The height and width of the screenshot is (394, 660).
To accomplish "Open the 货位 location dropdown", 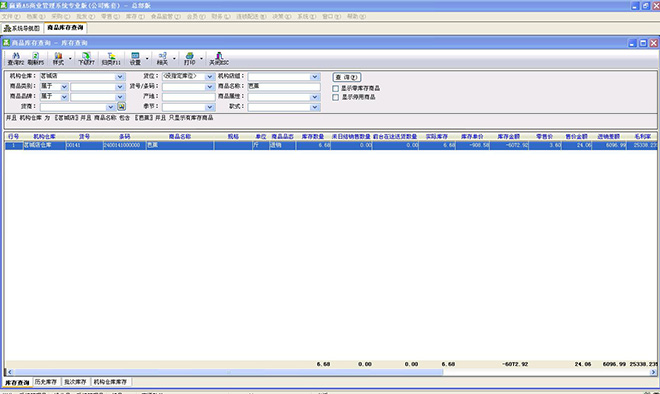I will pos(210,77).
